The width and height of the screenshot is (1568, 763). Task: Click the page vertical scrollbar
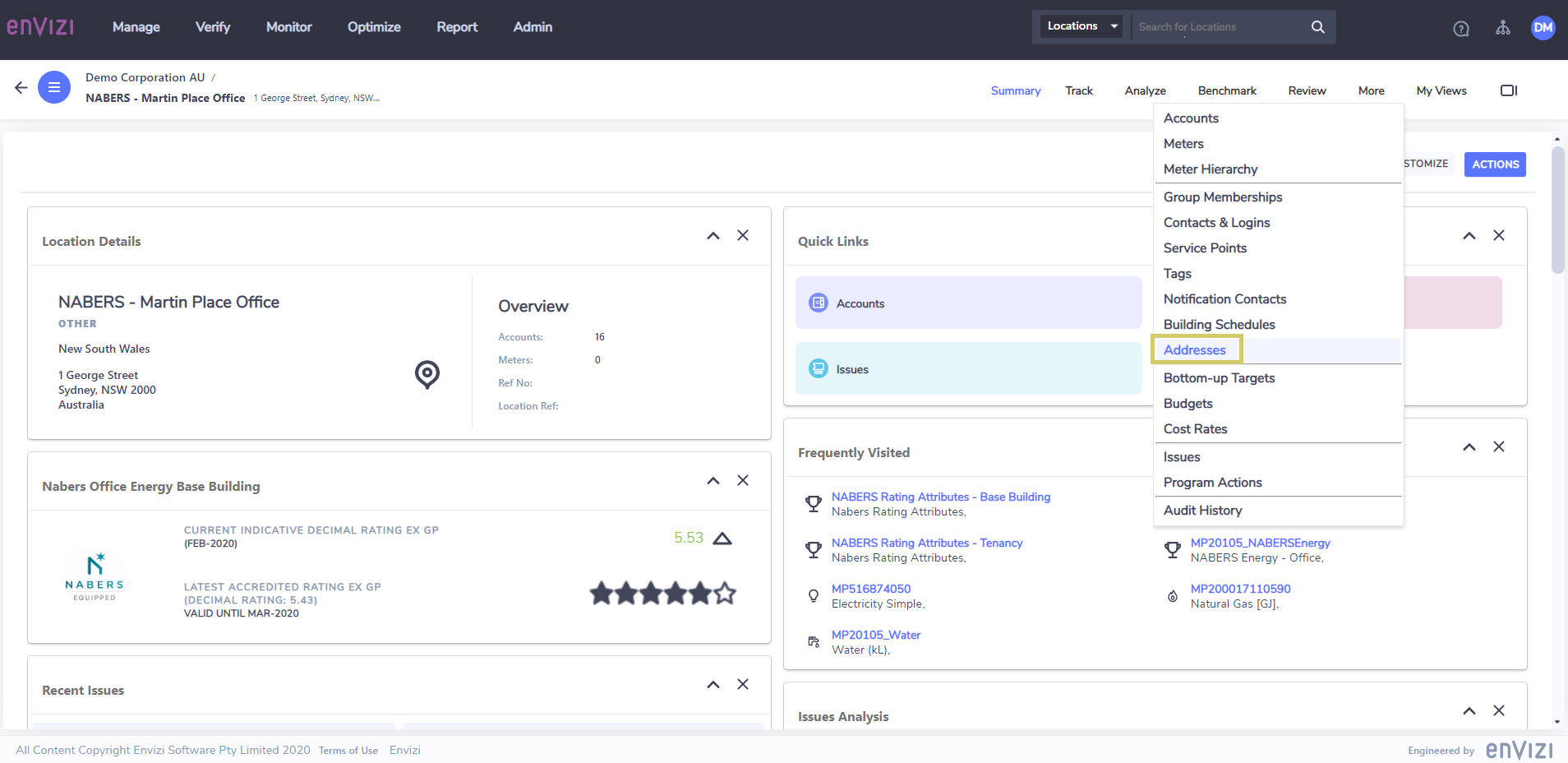click(x=1557, y=210)
